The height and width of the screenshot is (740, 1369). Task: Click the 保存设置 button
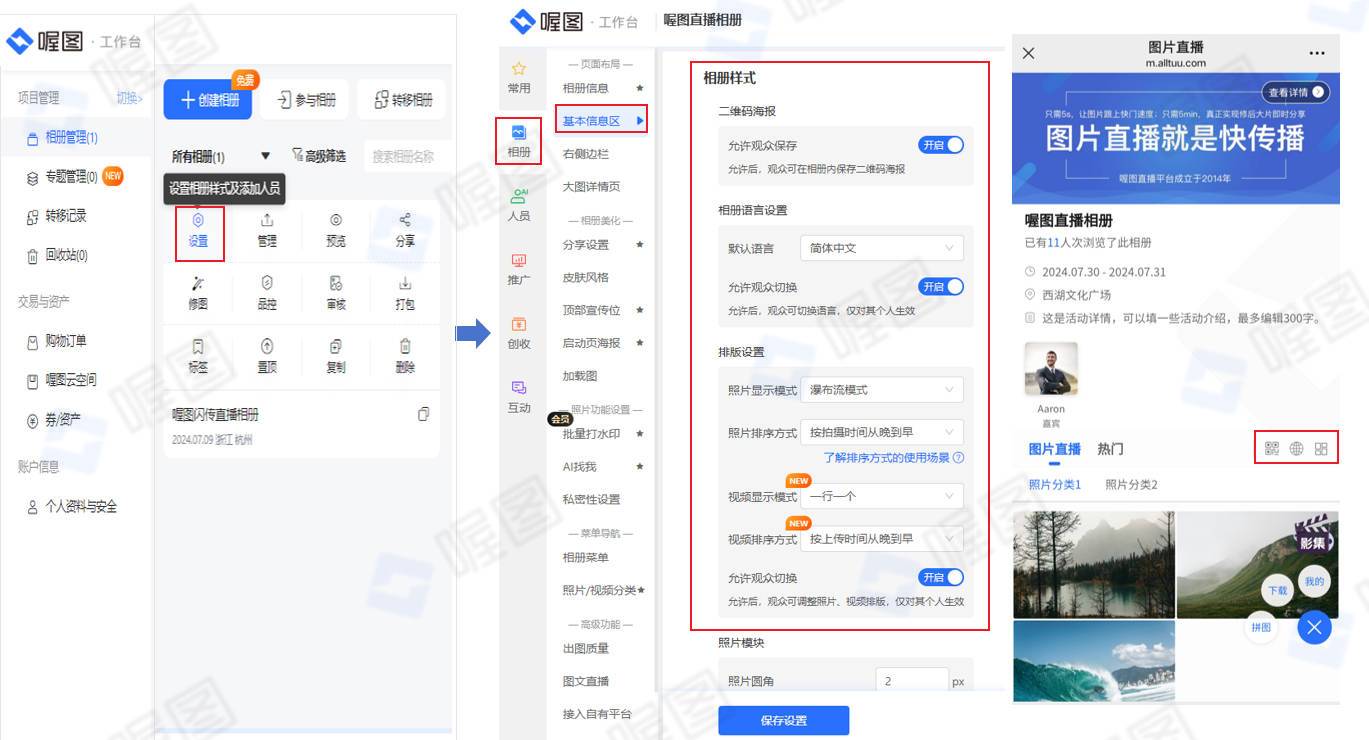tap(783, 721)
